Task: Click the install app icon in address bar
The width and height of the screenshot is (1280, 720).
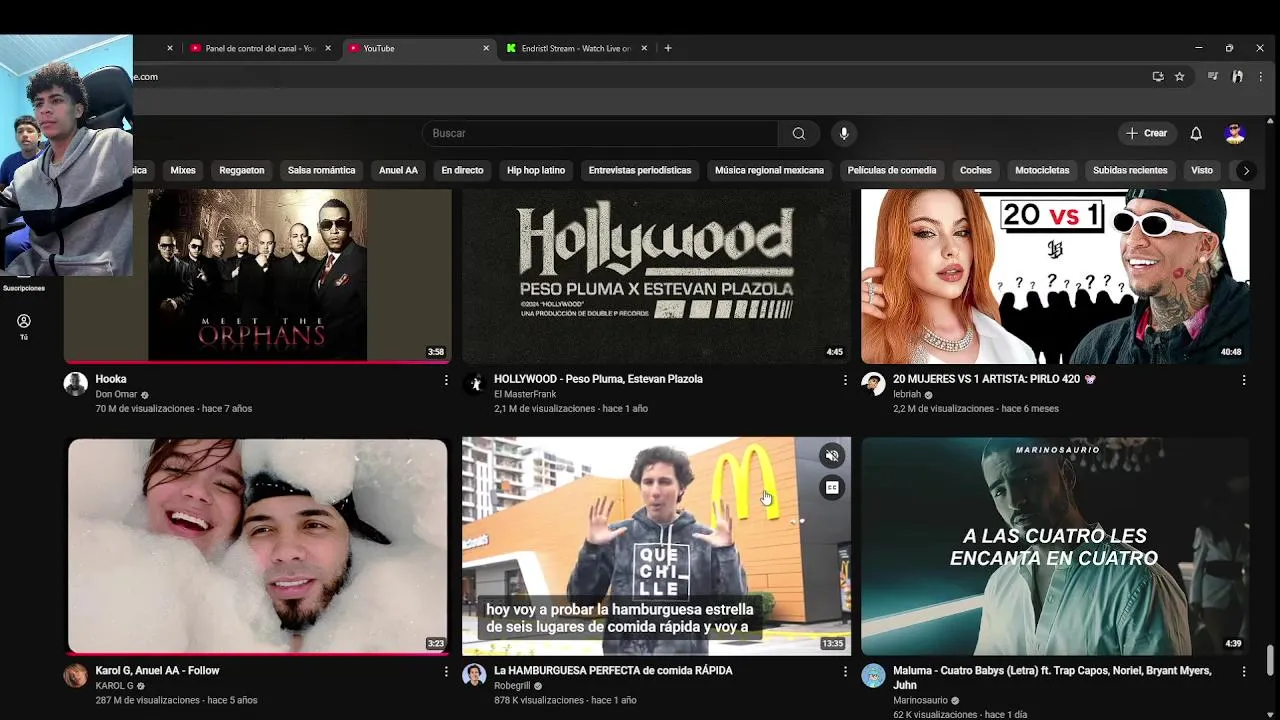Action: (1158, 76)
